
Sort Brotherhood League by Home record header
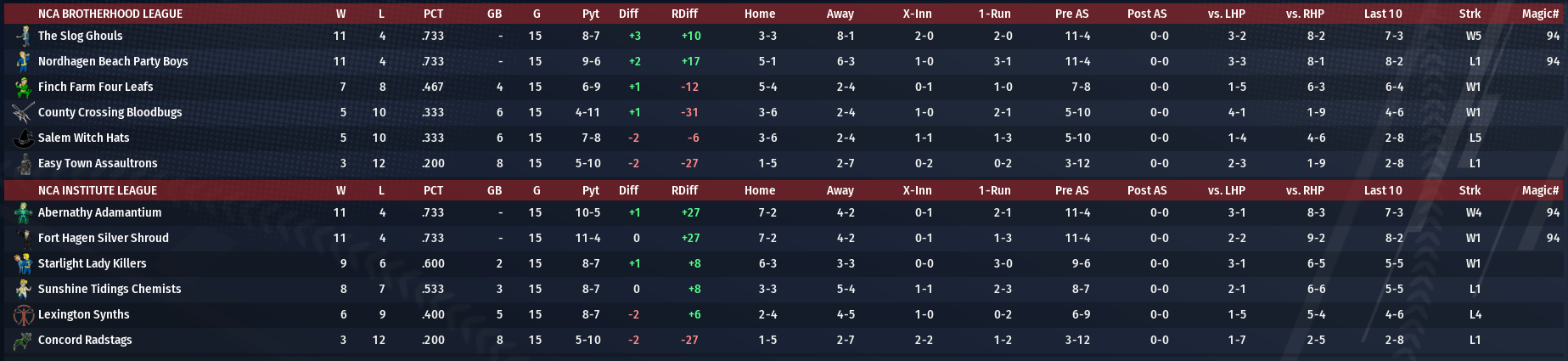[760, 14]
